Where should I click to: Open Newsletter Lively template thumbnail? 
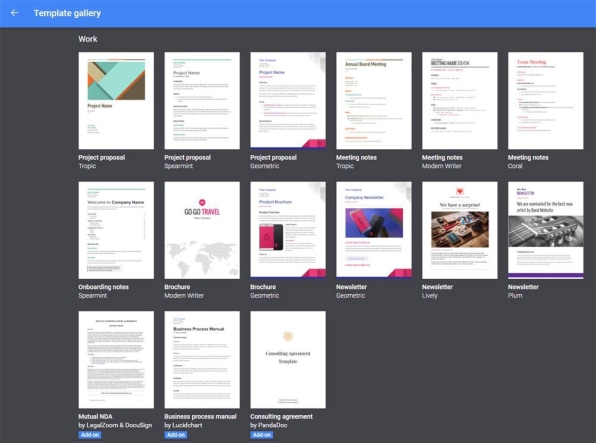[460, 230]
